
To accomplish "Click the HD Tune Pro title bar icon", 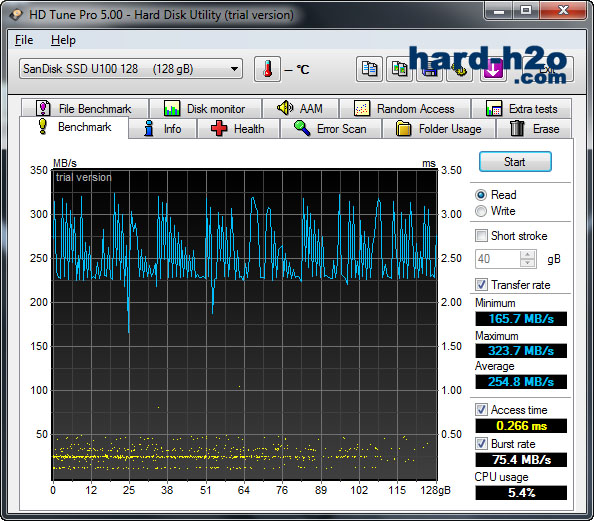I will pos(16,15).
